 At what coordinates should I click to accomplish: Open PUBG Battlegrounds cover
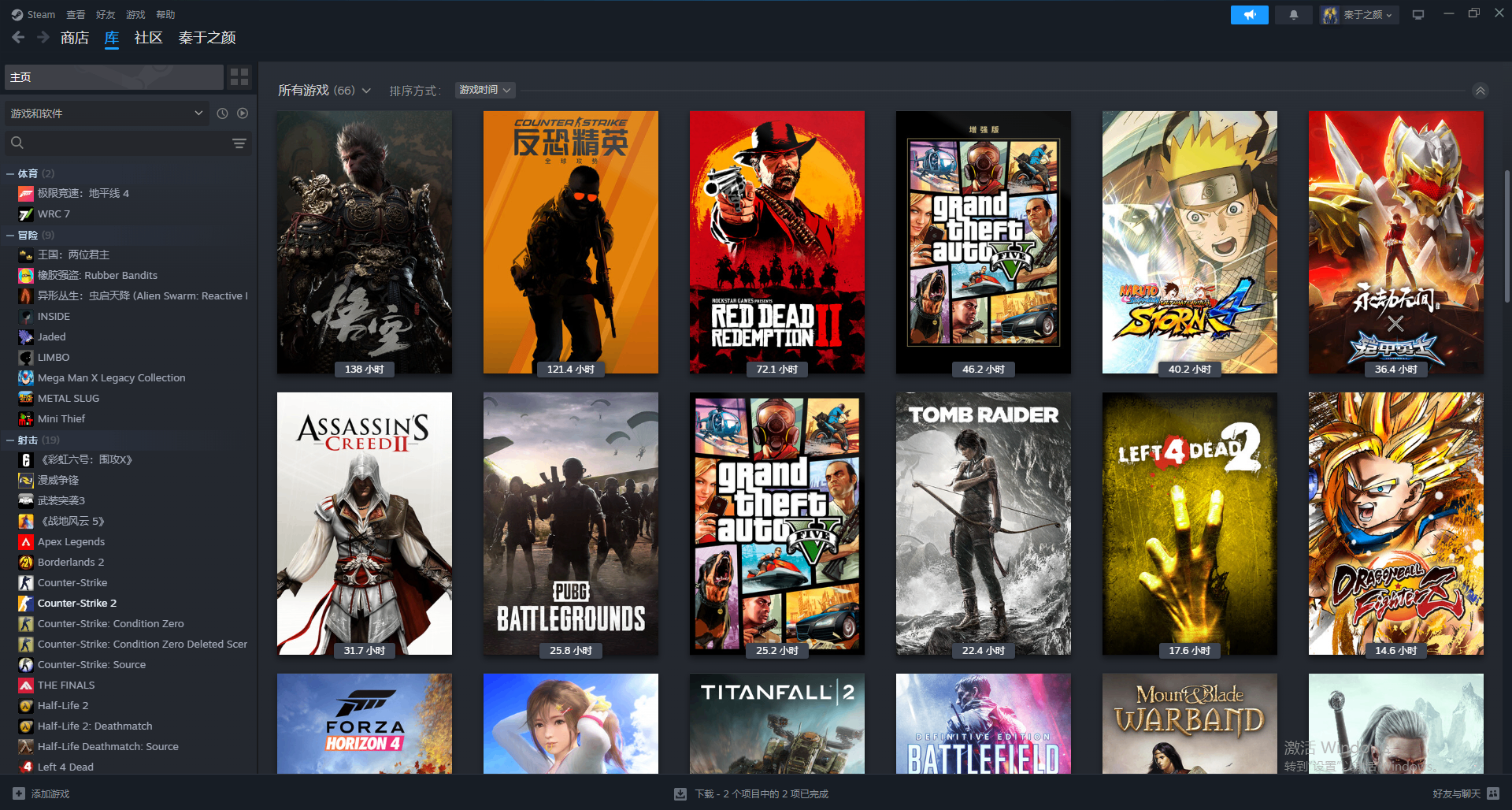coord(571,523)
